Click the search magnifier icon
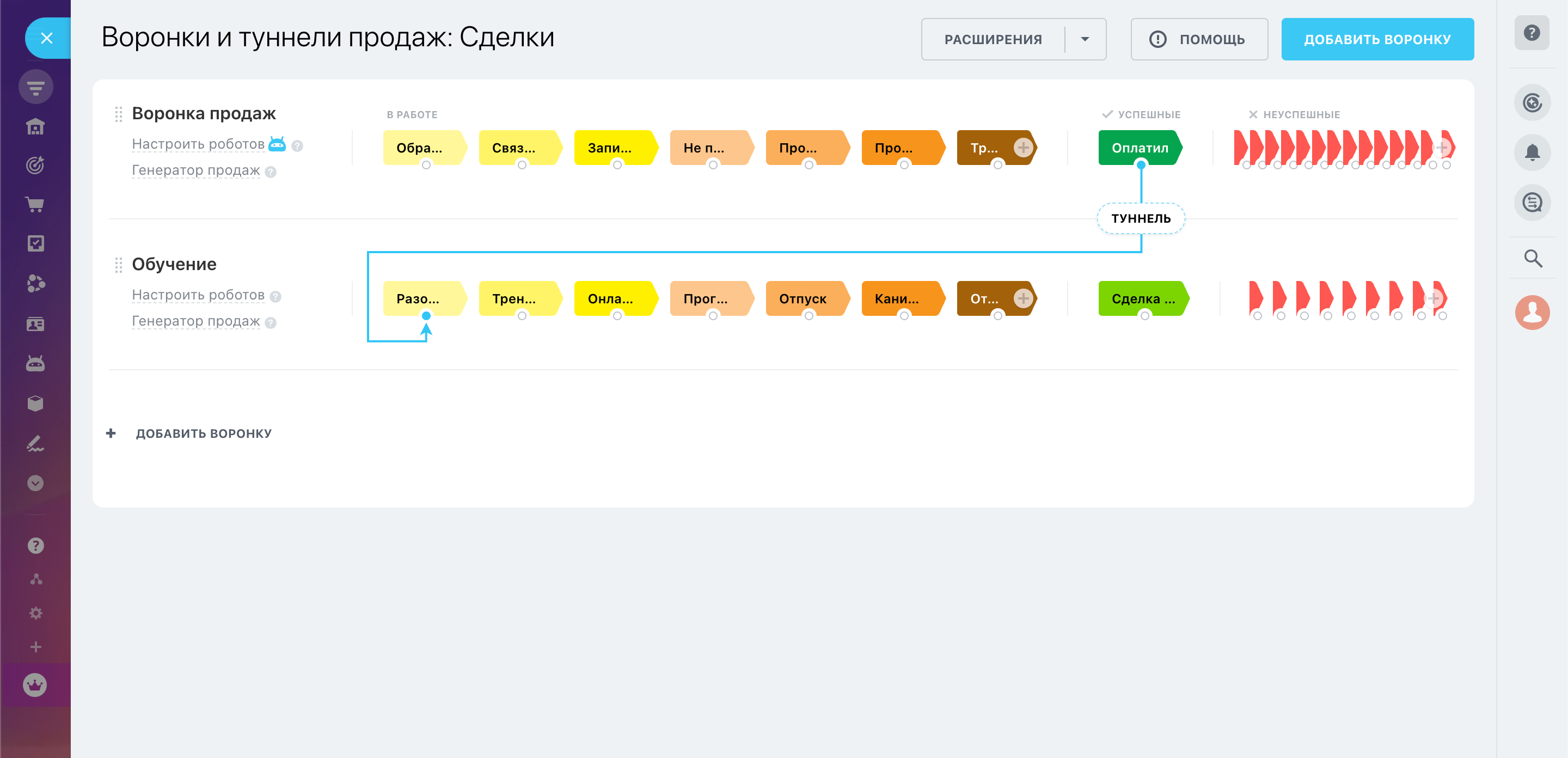This screenshot has width=1568, height=758. [x=1532, y=259]
